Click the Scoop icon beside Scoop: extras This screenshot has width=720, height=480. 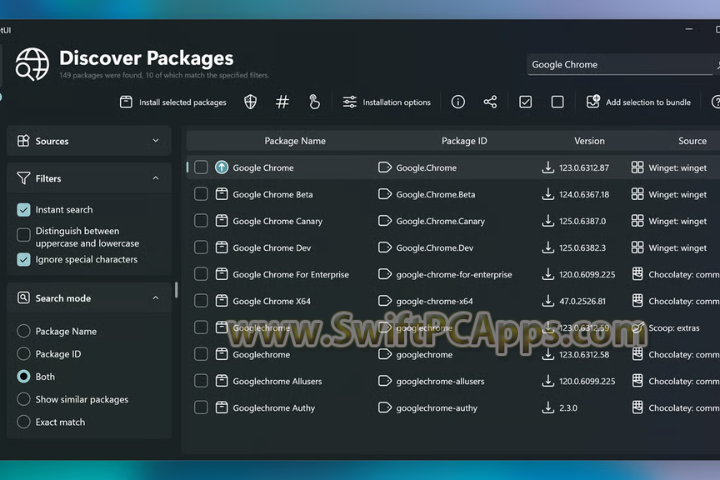637,328
